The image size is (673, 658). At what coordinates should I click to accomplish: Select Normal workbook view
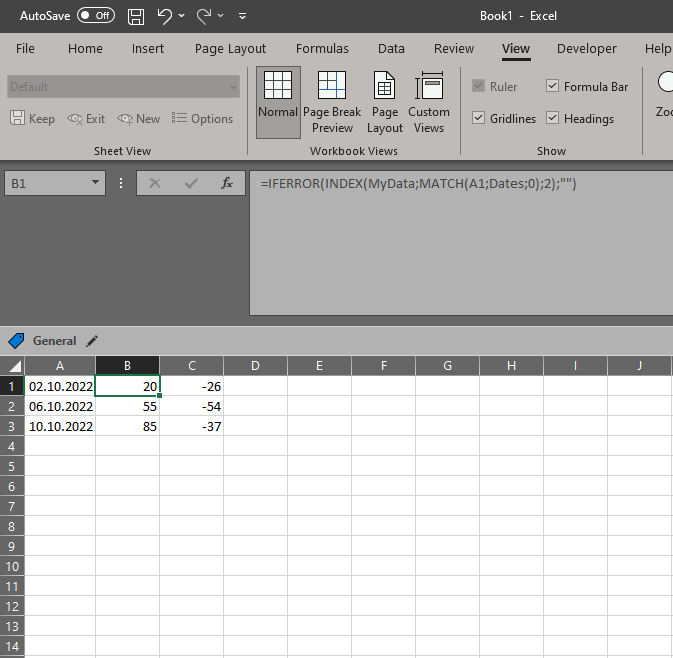pos(278,102)
